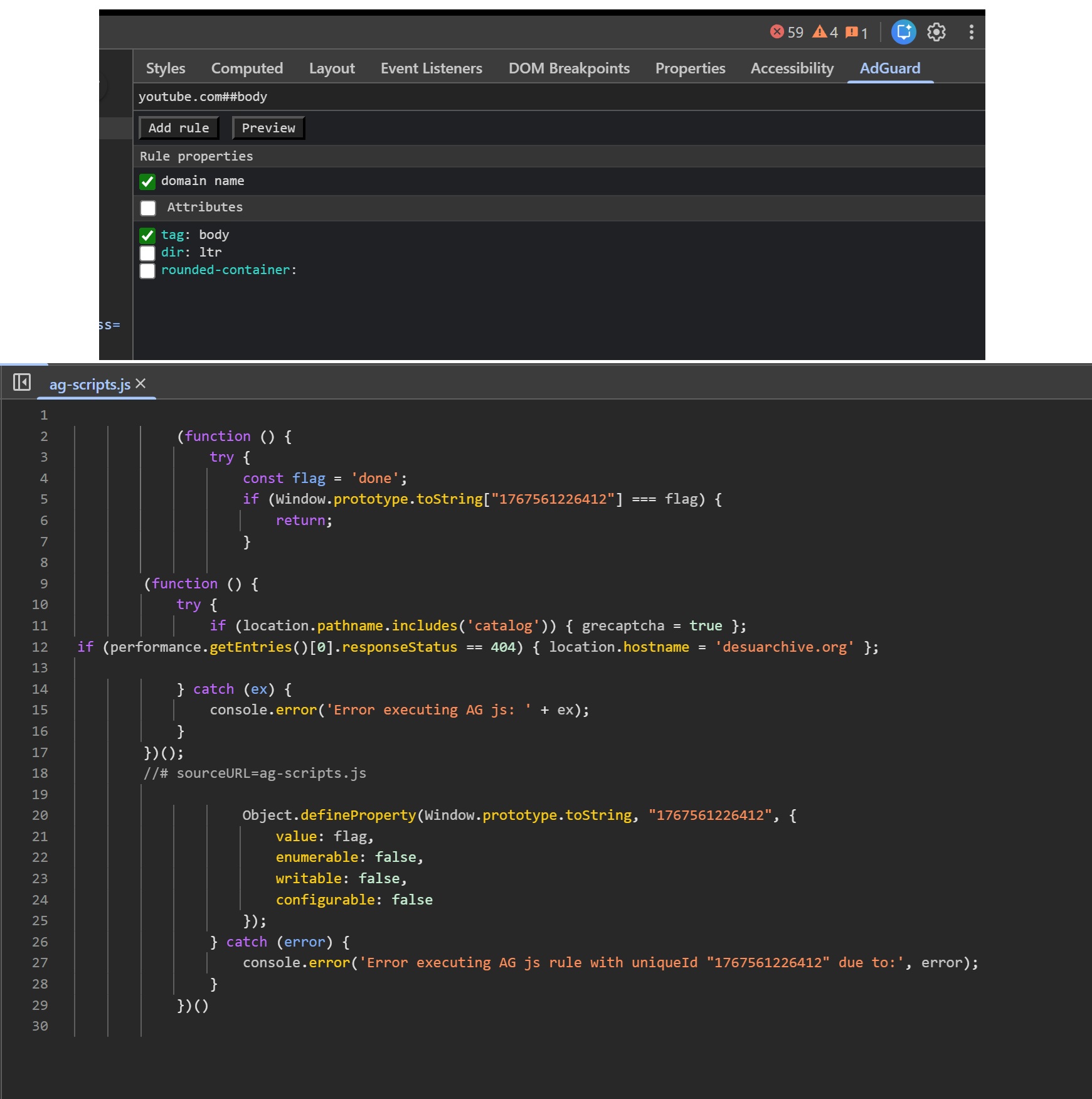Select the Properties tab
The height and width of the screenshot is (1099, 1092).
pos(690,68)
